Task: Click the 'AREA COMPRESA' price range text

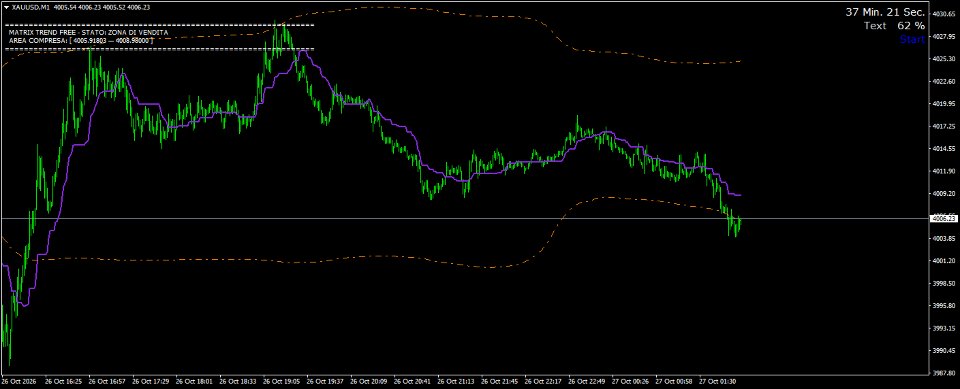Action: pyautogui.click(x=80, y=40)
